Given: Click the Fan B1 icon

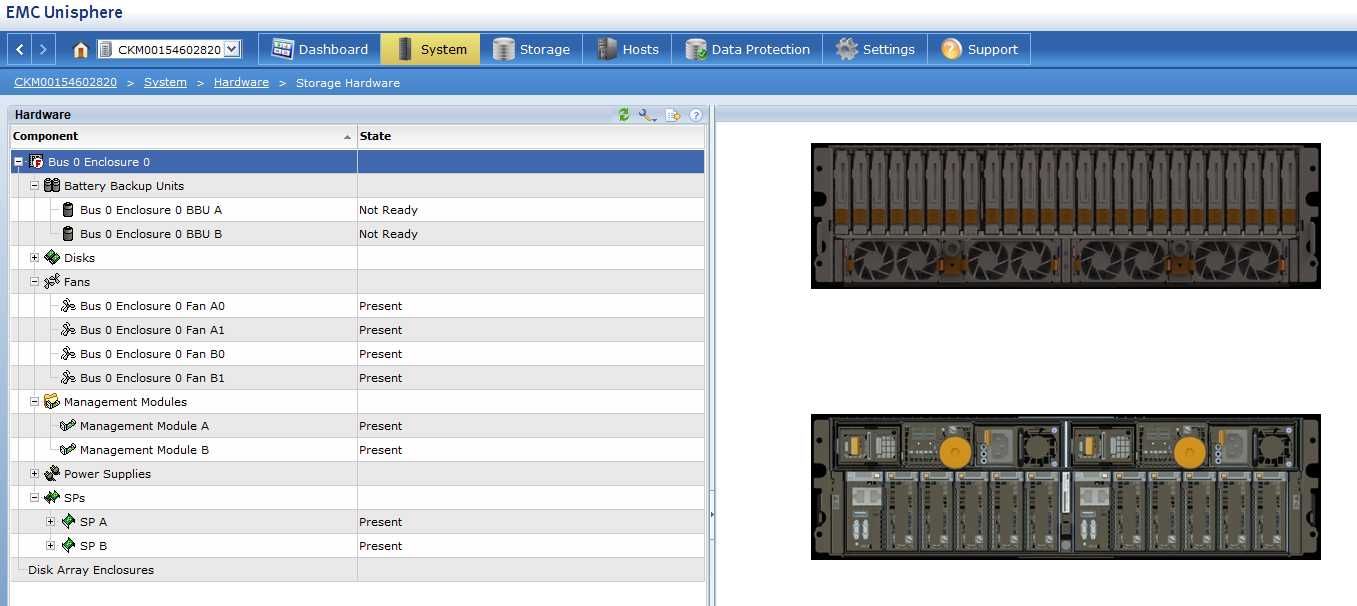Looking at the screenshot, I should (x=68, y=378).
